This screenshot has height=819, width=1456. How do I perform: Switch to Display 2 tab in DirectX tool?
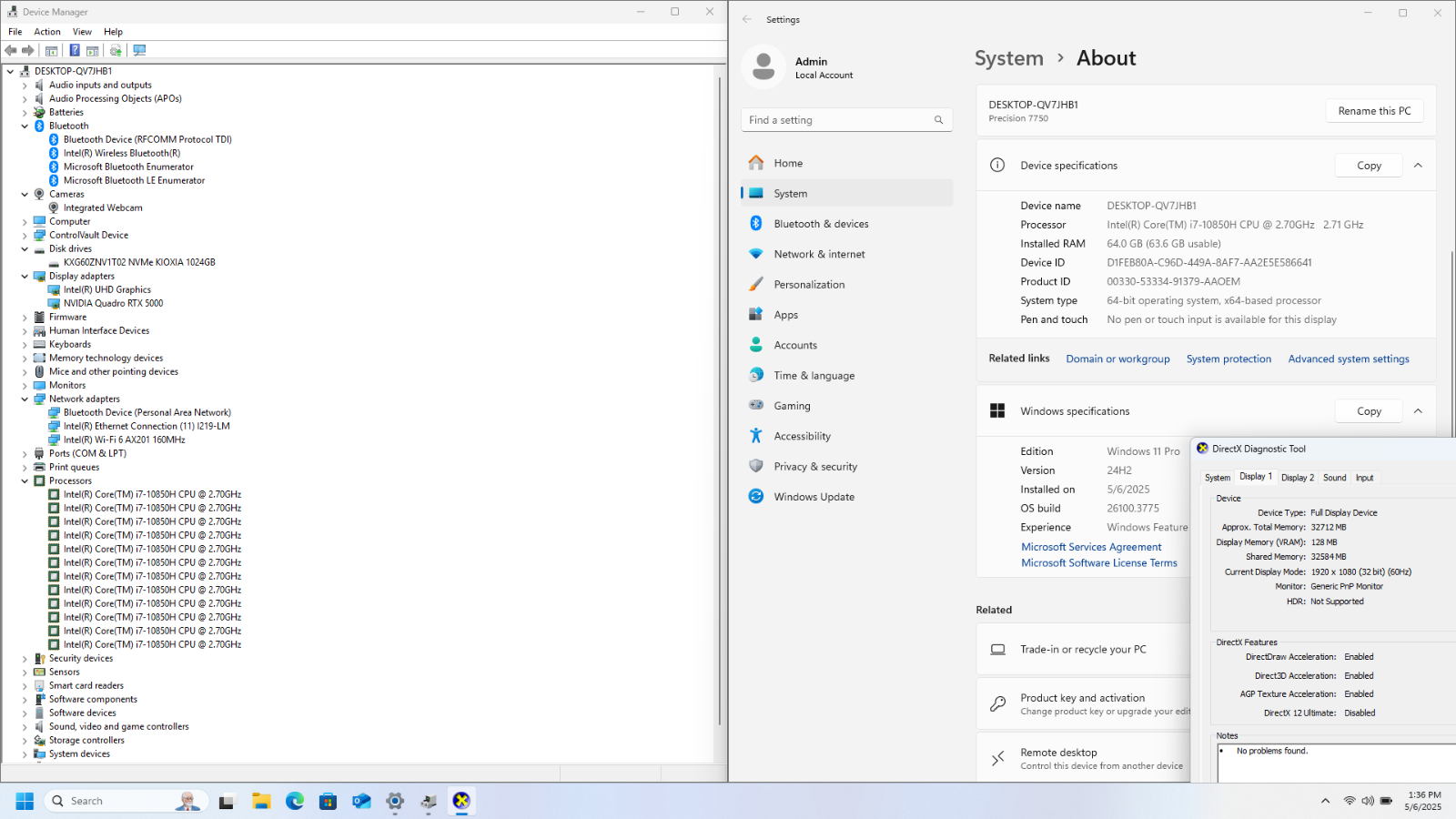pos(1298,478)
